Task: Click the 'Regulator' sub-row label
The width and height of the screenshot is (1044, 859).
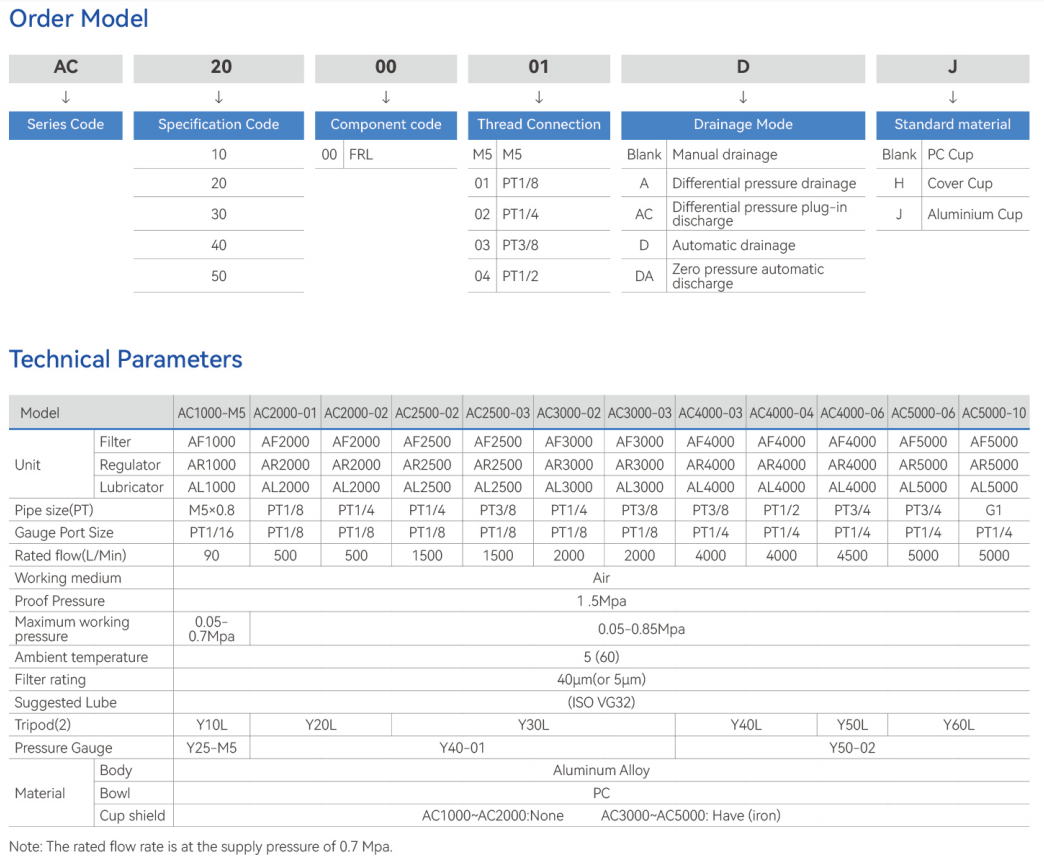Action: point(130,465)
